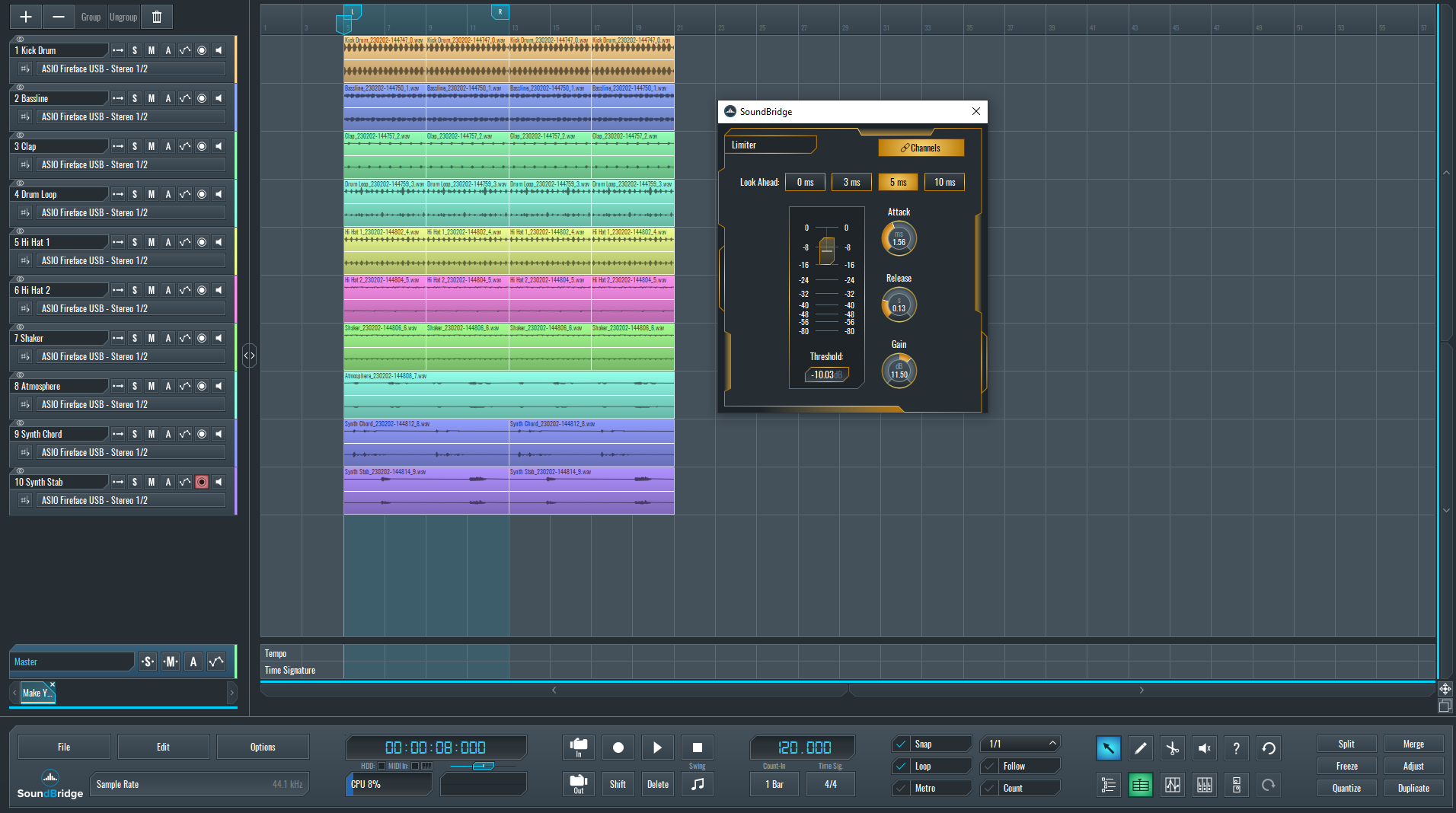
Task: Click the Swing music note icon
Action: click(x=697, y=784)
